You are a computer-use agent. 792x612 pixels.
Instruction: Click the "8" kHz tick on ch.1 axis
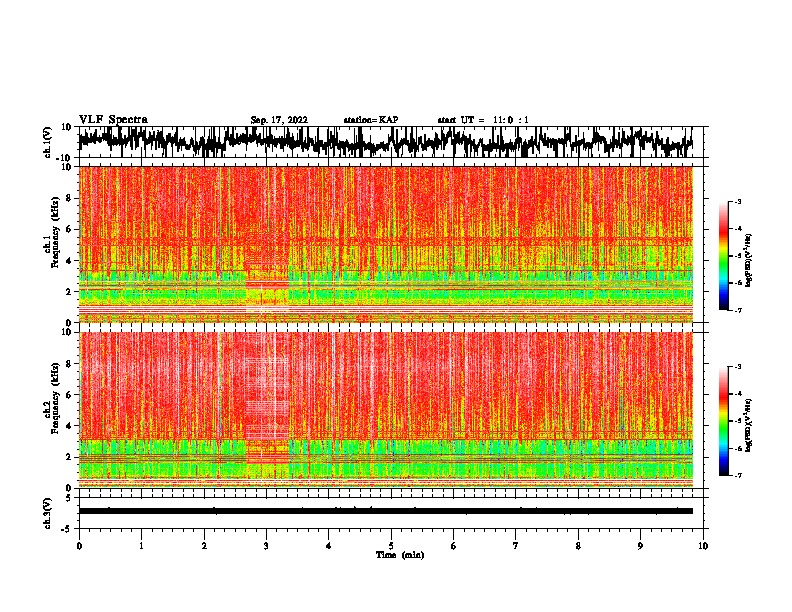click(69, 198)
